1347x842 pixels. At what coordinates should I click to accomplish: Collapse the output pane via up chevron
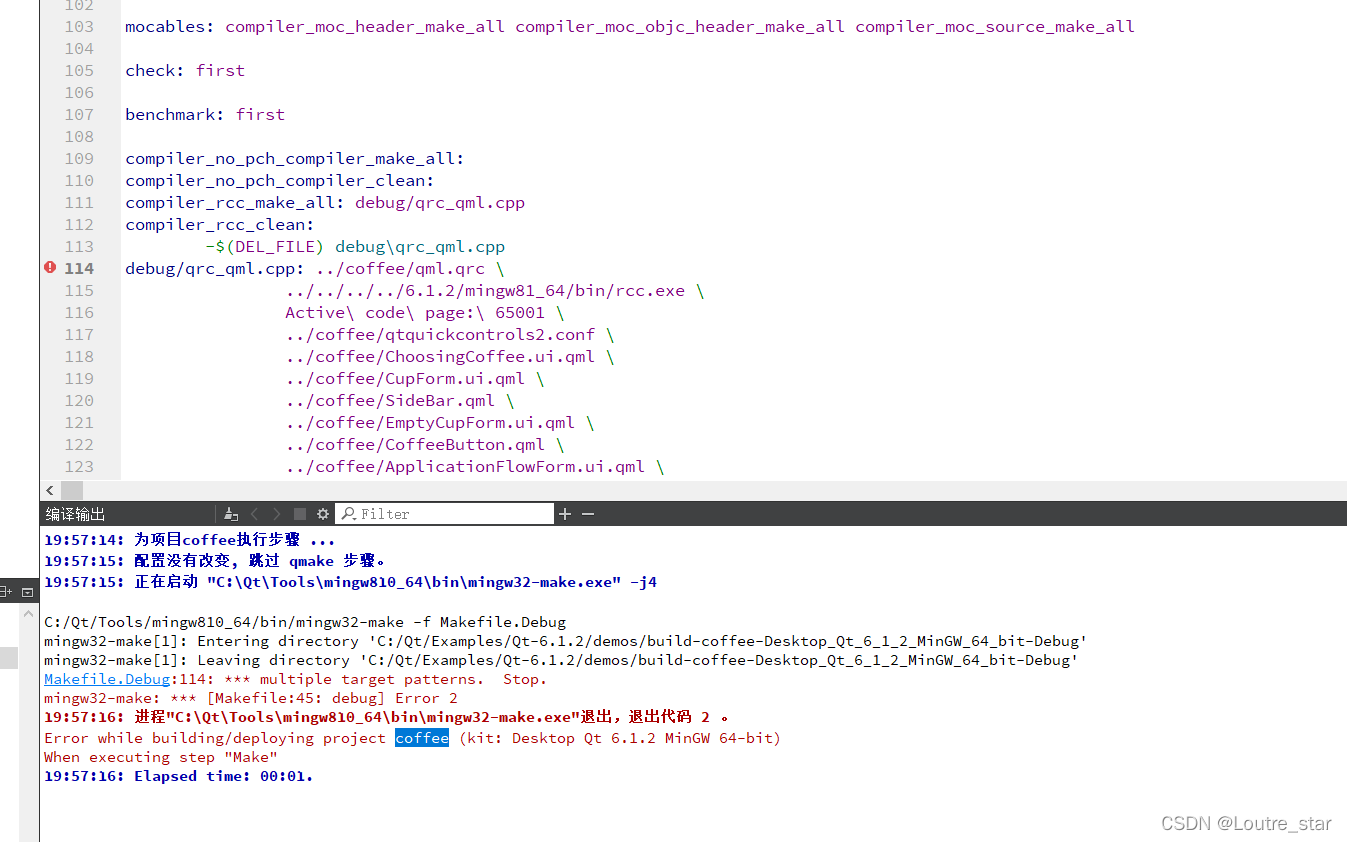(28, 615)
